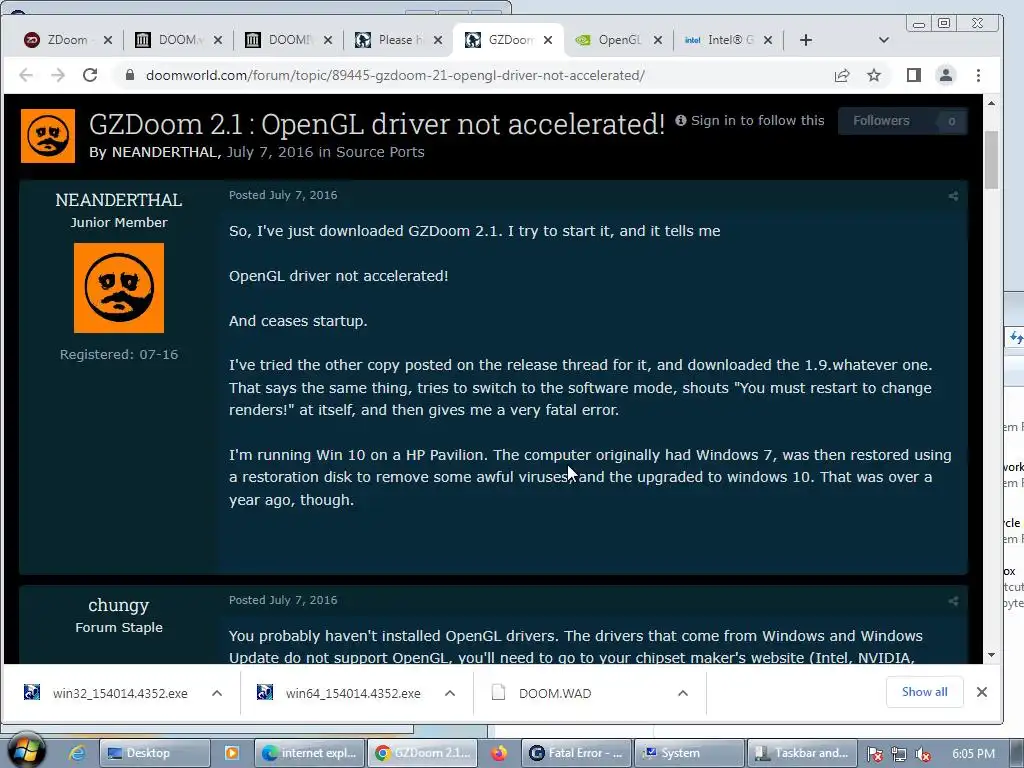
Task: Click the browser back arrow
Action: pyautogui.click(x=26, y=75)
